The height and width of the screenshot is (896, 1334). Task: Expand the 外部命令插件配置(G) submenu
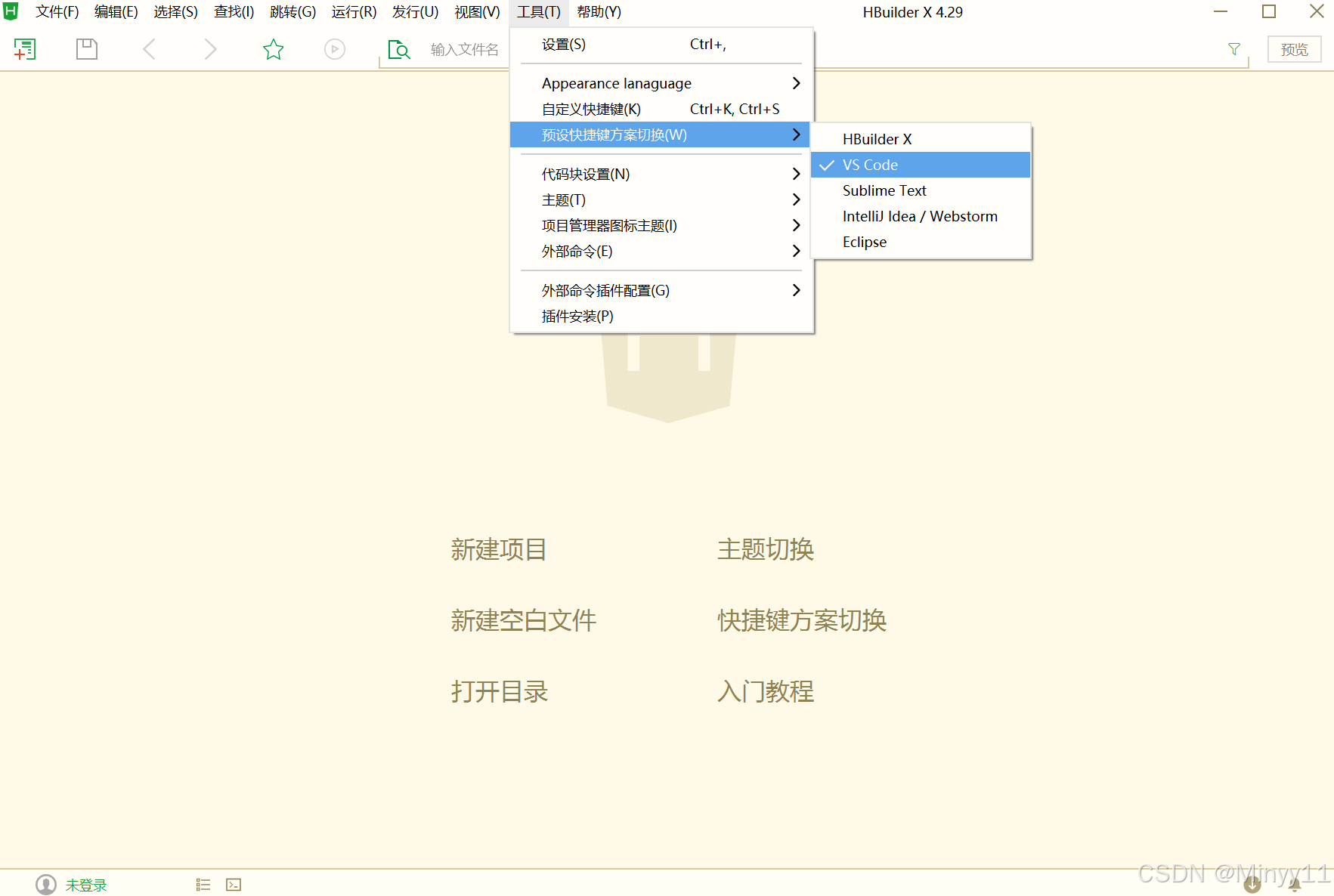click(660, 290)
